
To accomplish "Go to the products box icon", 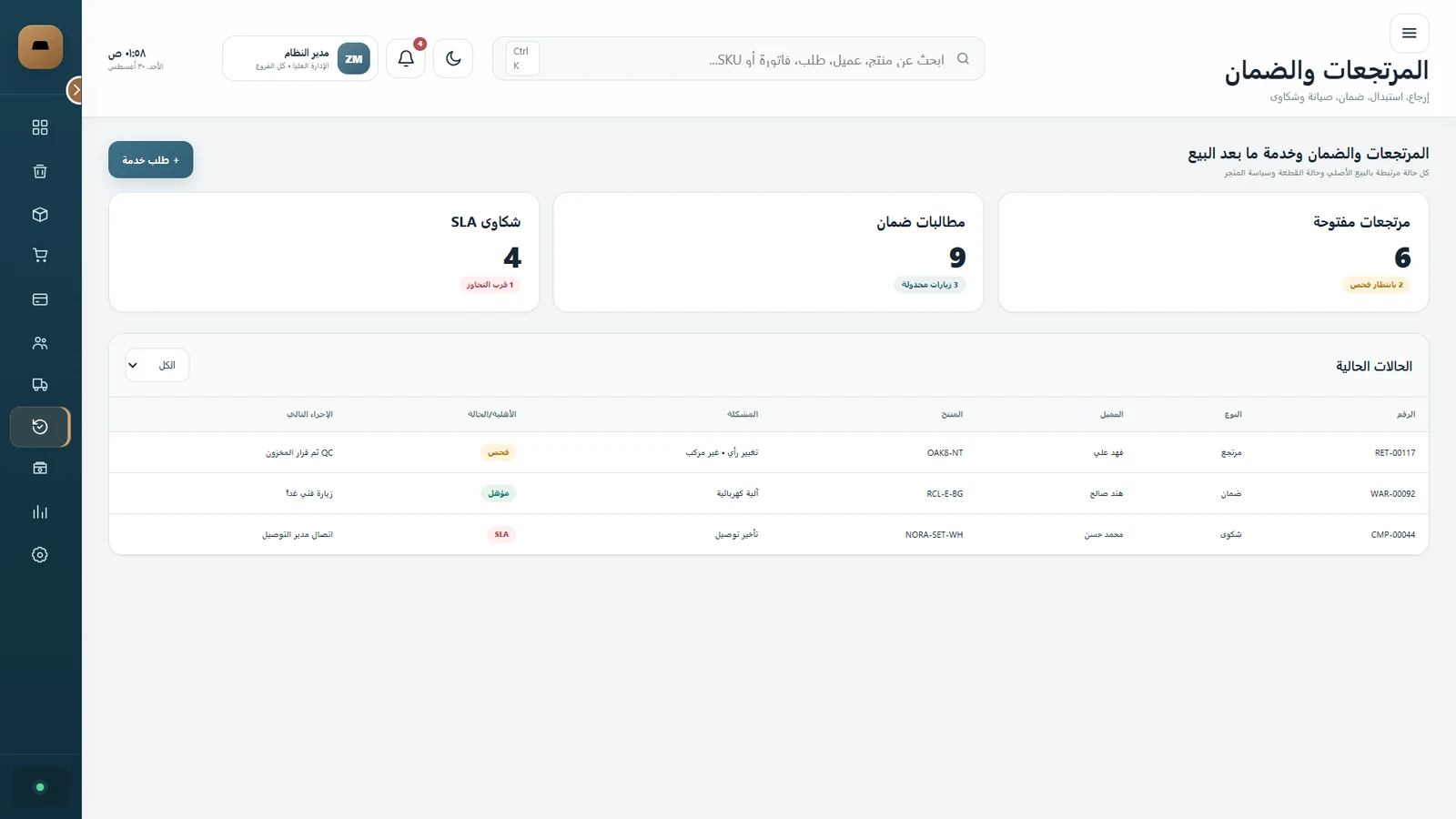I will tap(40, 215).
